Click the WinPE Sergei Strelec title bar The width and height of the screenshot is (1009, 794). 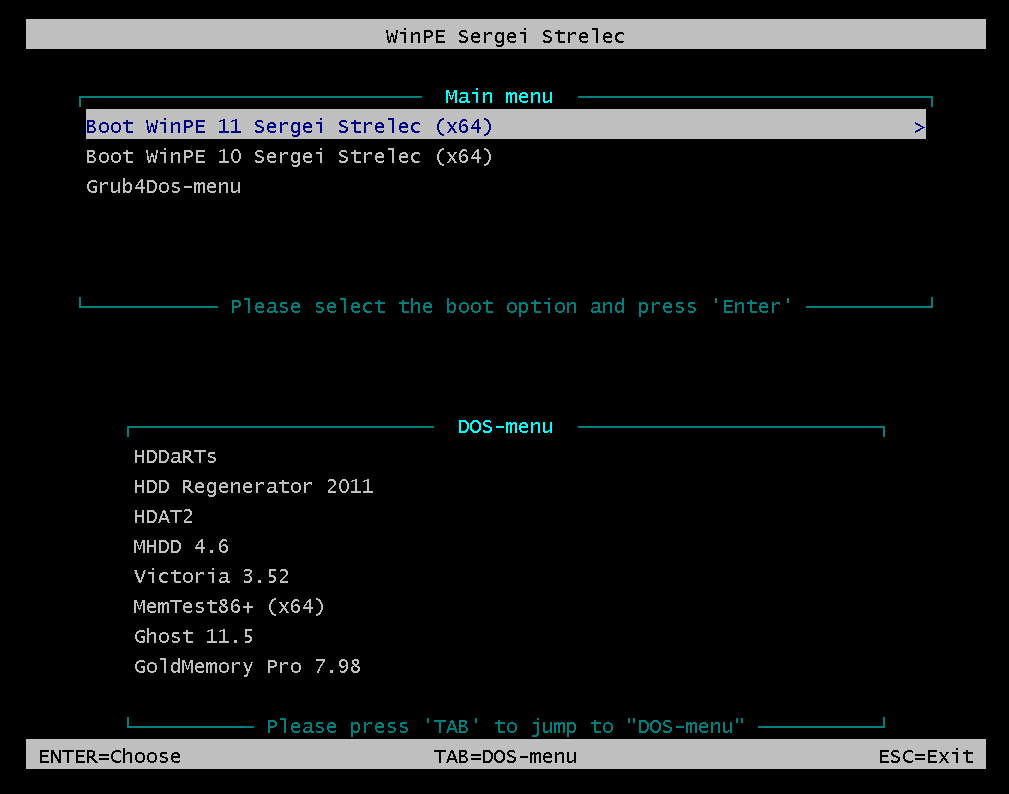(x=505, y=37)
